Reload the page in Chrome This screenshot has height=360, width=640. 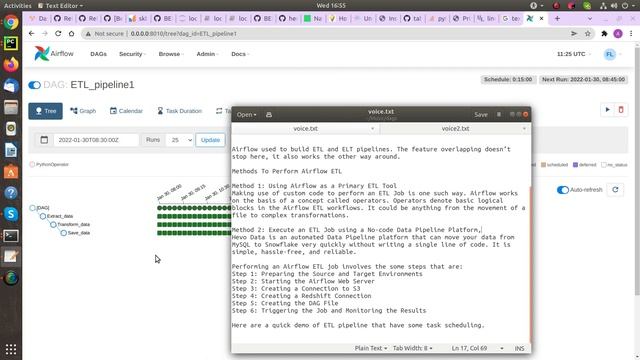(x=58, y=33)
